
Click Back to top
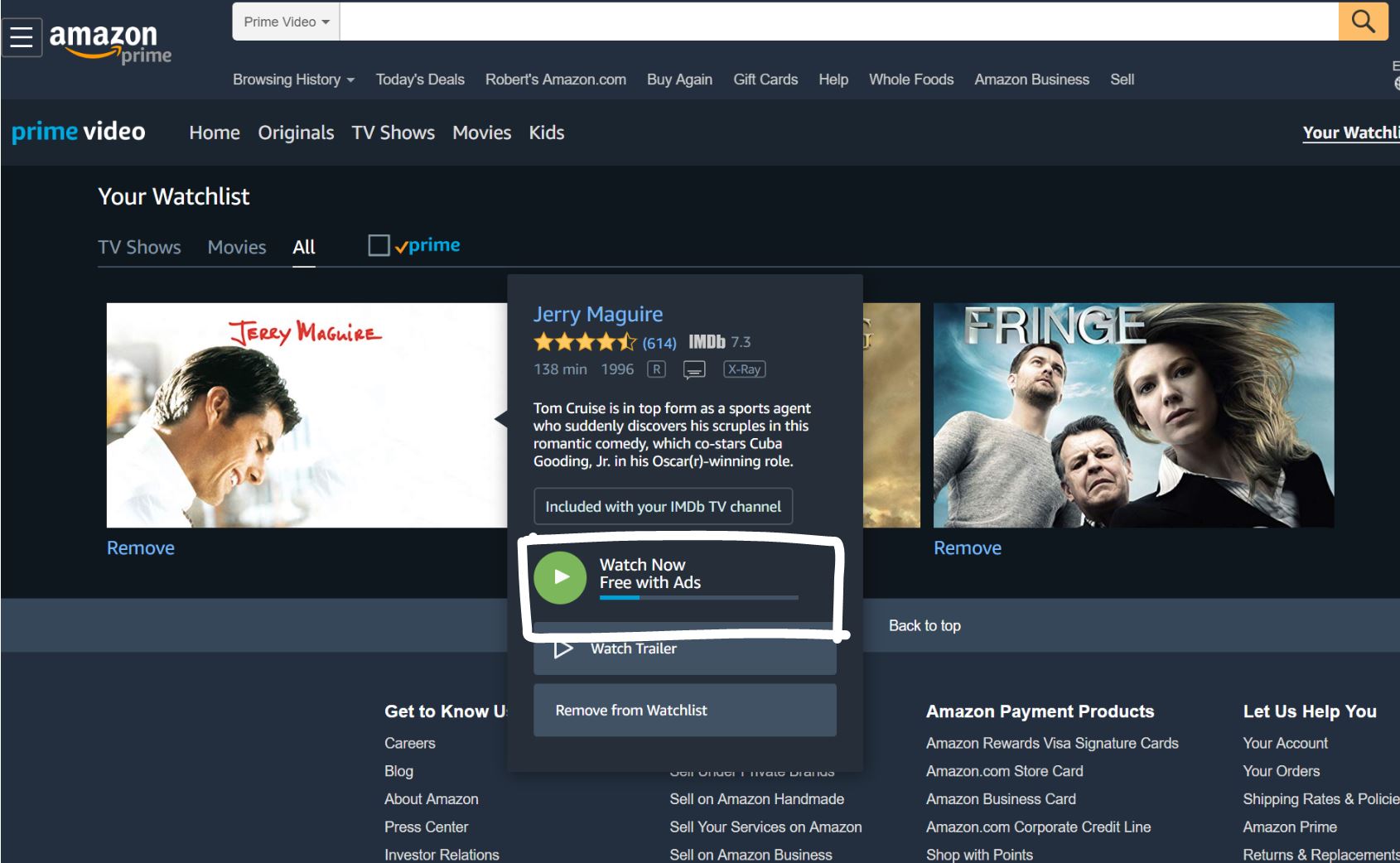pyautogui.click(x=924, y=625)
